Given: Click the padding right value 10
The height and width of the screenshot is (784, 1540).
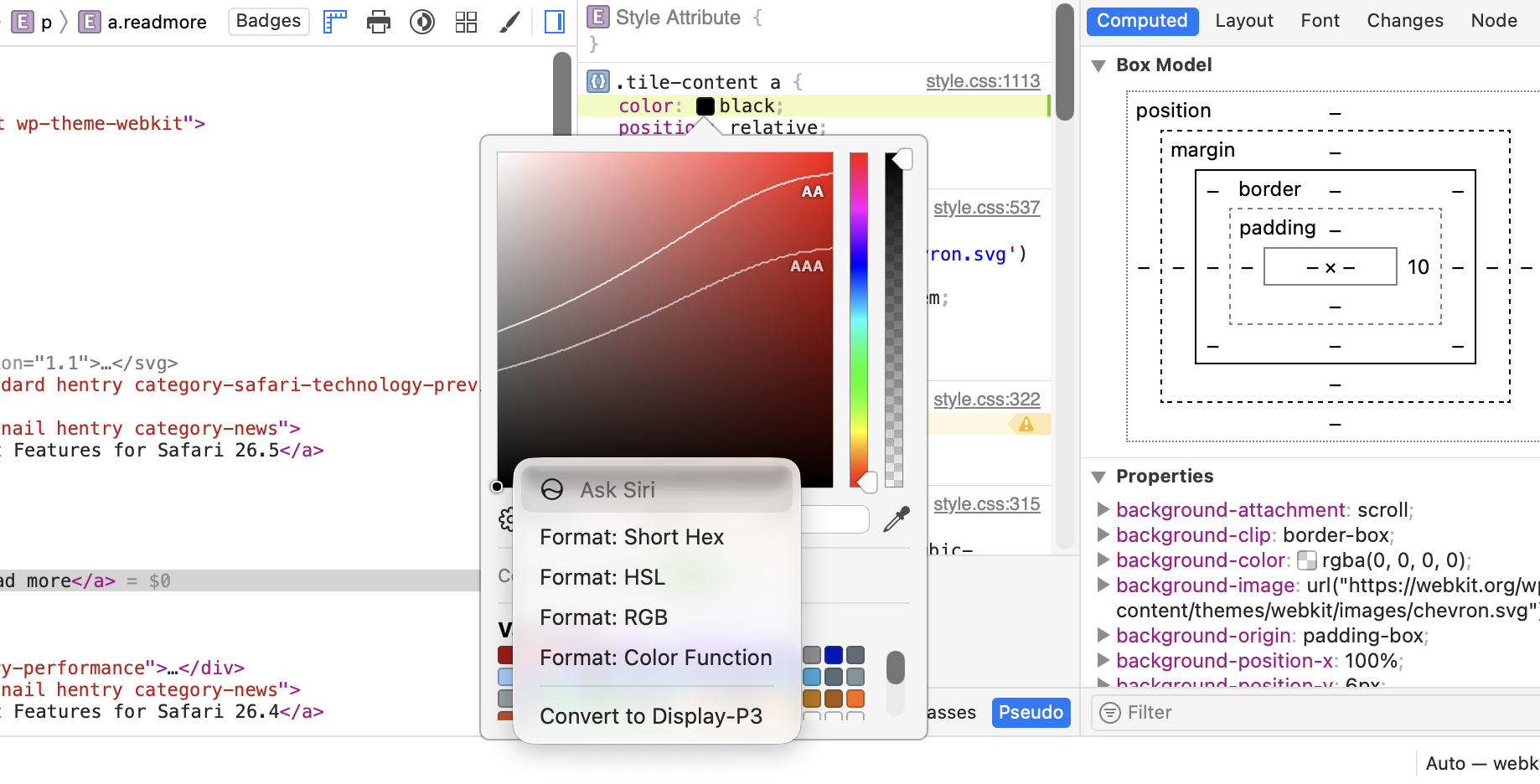Looking at the screenshot, I should pyautogui.click(x=1419, y=267).
